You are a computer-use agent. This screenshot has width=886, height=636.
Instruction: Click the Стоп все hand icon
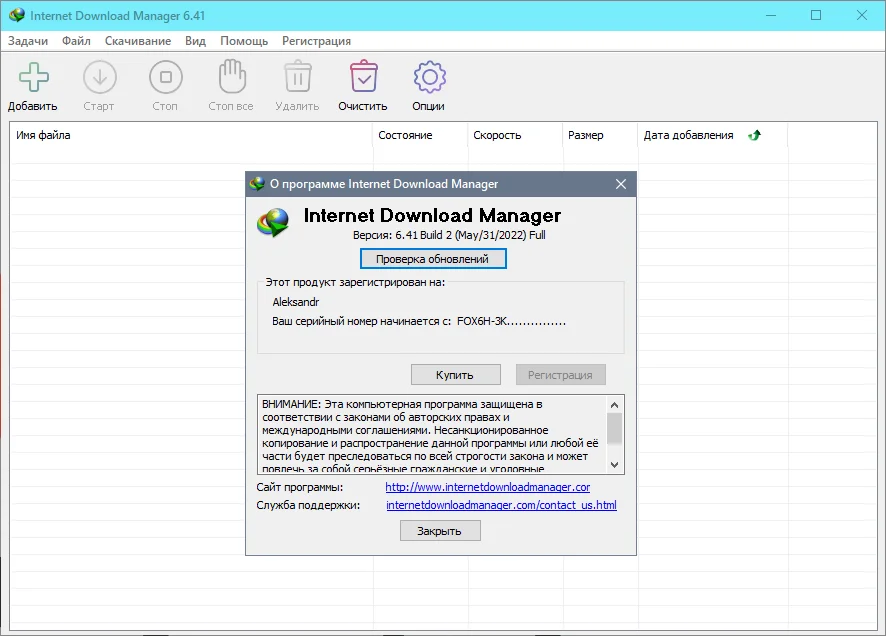pos(232,76)
